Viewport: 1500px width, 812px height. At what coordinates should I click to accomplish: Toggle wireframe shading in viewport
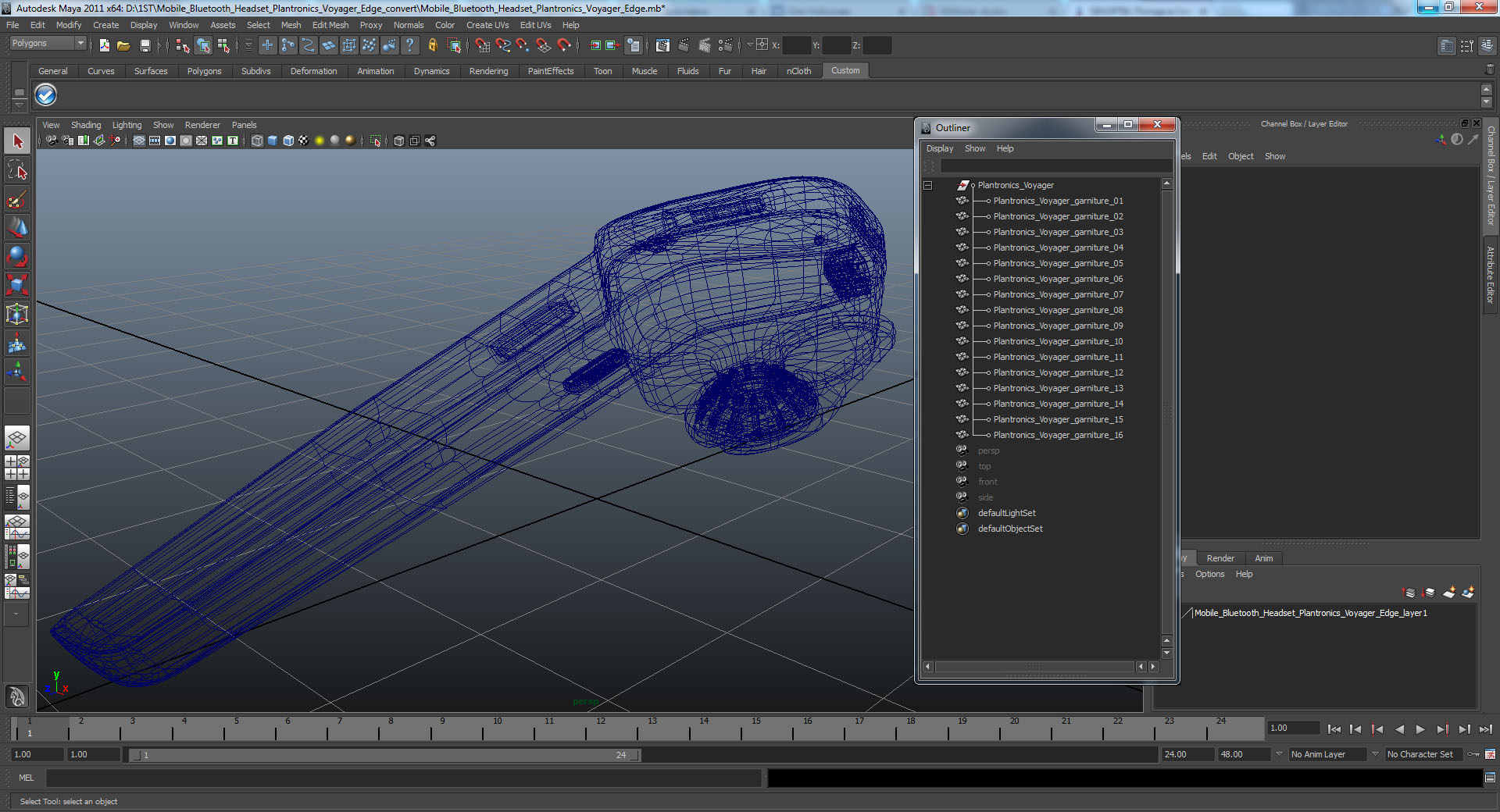click(x=257, y=141)
